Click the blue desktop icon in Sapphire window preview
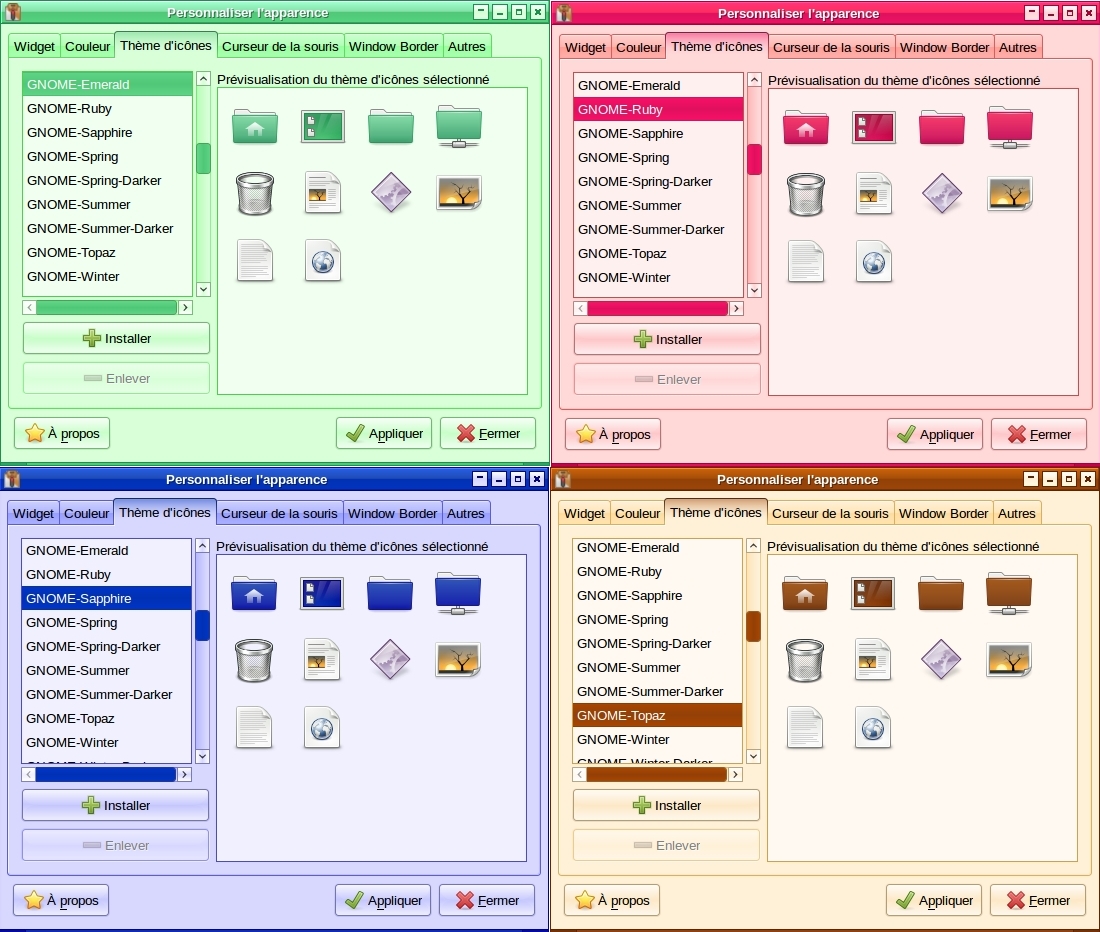Viewport: 1100px width, 932px height. coord(322,593)
